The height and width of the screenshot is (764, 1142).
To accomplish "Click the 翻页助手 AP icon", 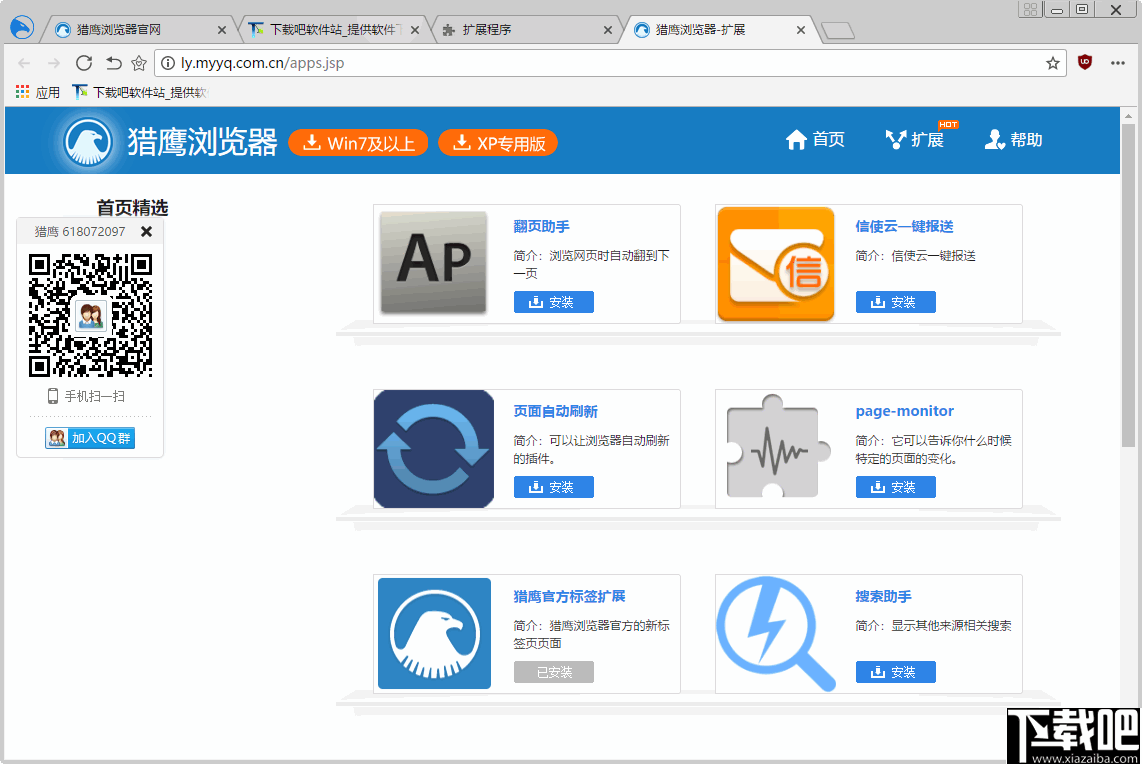I will click(433, 263).
